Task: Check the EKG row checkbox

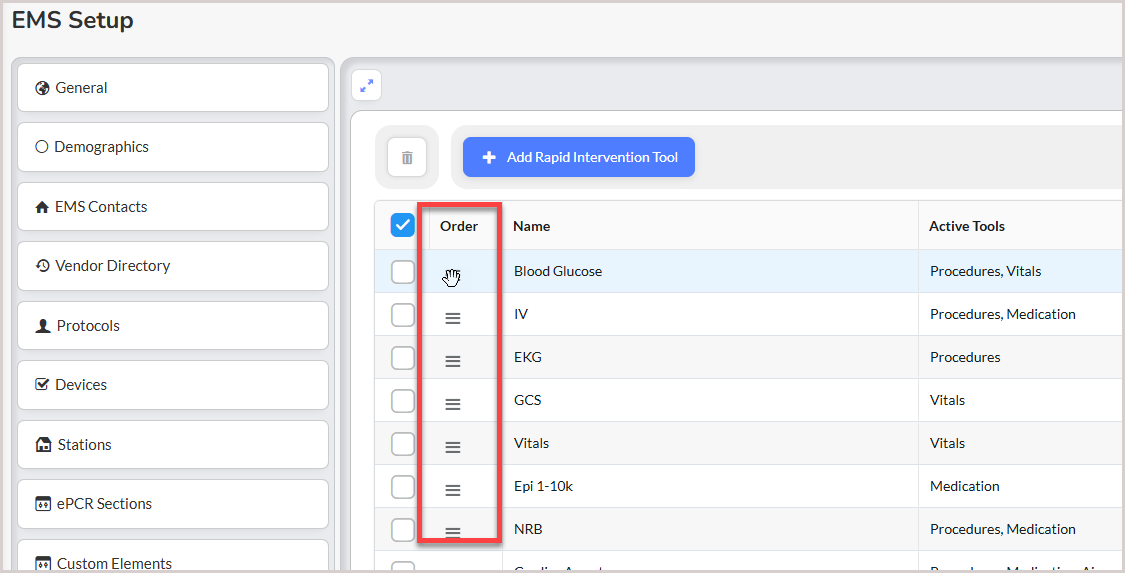Action: tap(403, 358)
